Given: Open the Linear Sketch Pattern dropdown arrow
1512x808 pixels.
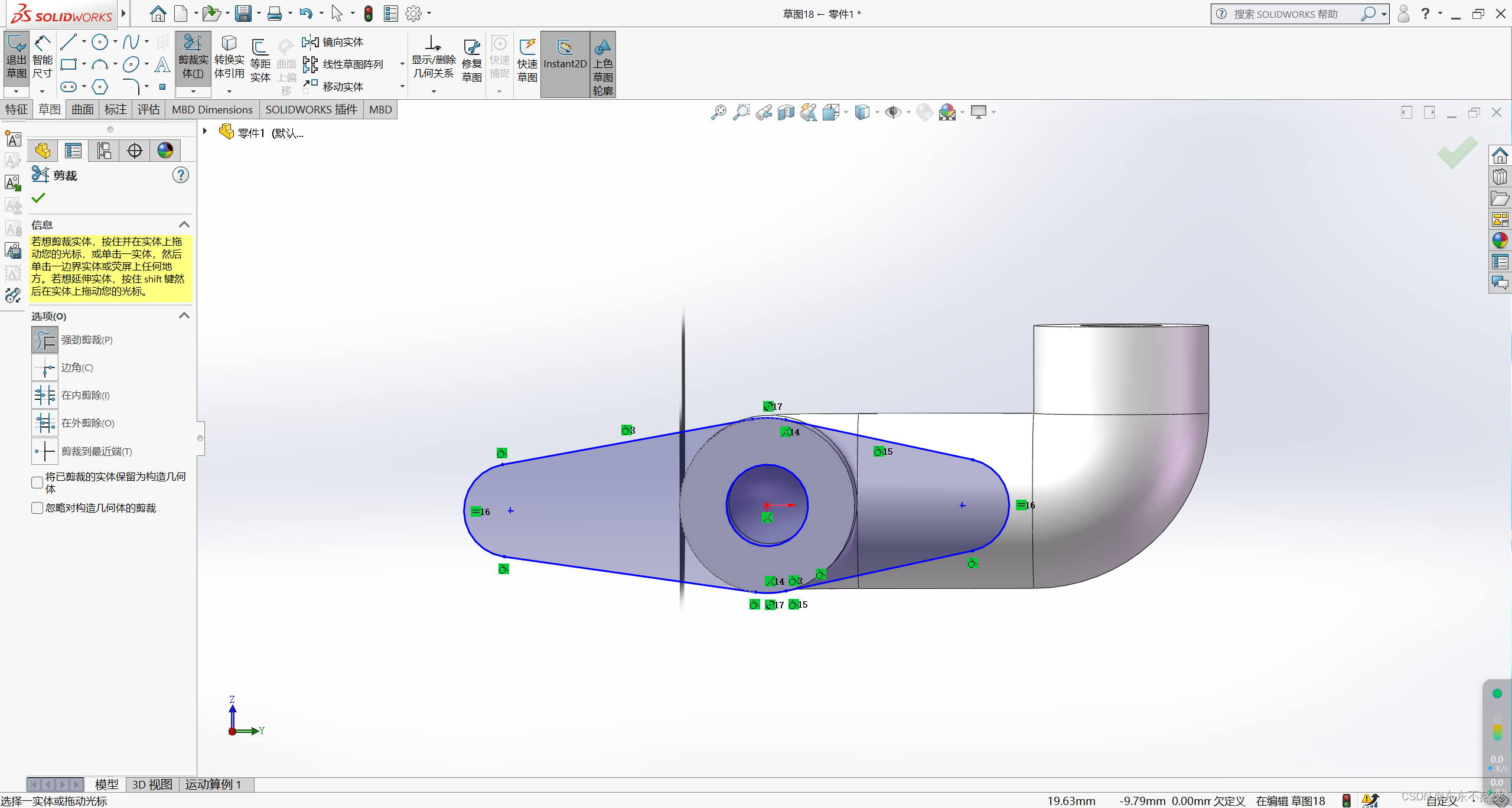Looking at the screenshot, I should pyautogui.click(x=402, y=64).
